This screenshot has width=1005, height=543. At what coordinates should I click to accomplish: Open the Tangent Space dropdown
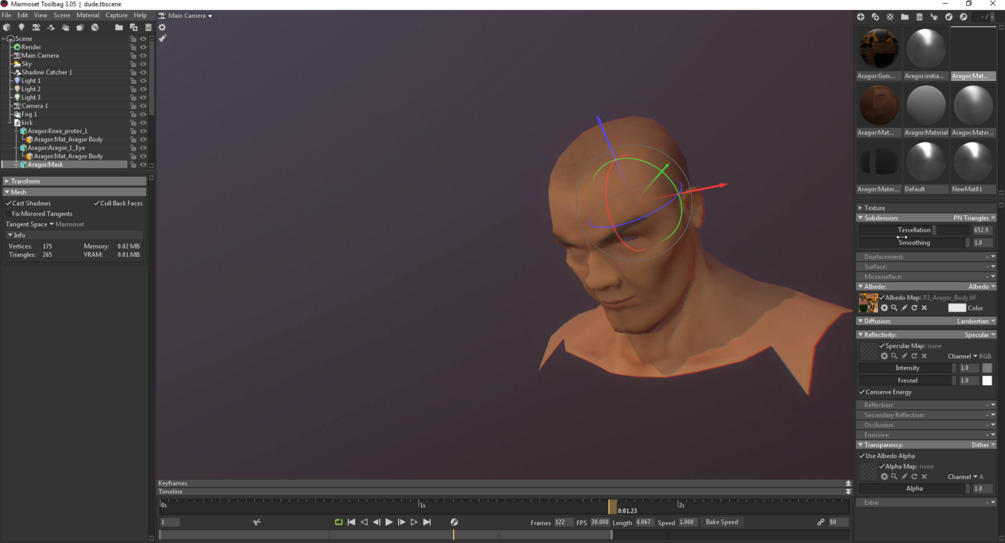(51, 224)
